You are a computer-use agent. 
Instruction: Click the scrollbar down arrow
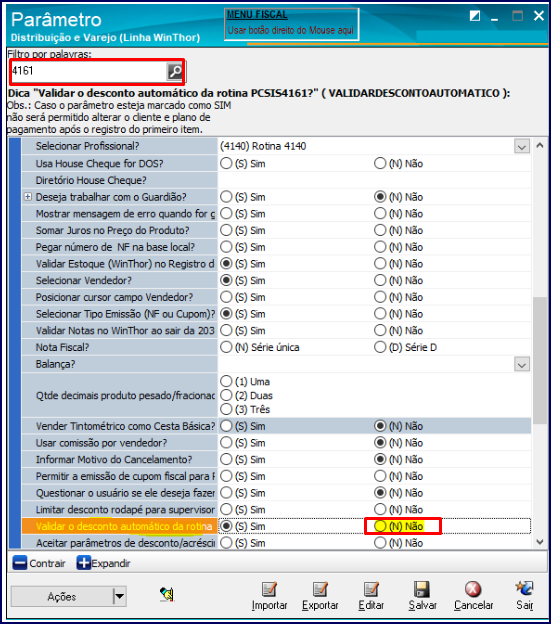(539, 542)
